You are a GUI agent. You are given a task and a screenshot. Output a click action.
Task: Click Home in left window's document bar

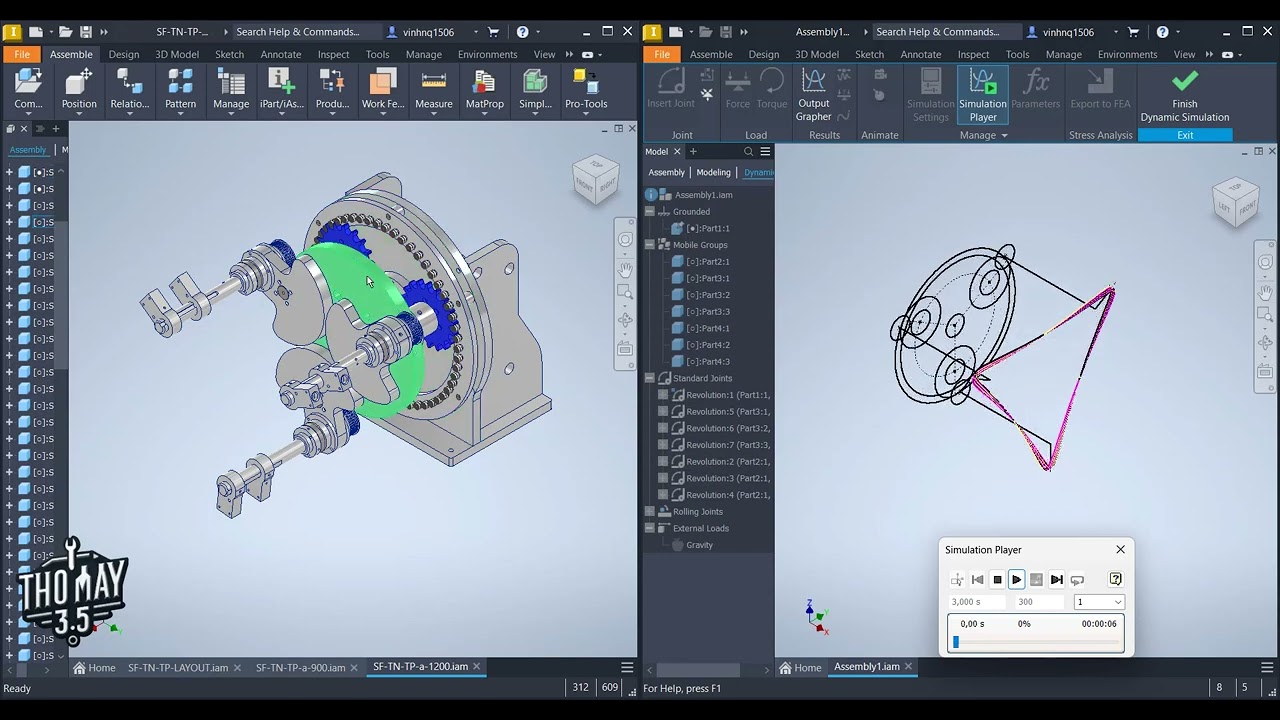94,667
